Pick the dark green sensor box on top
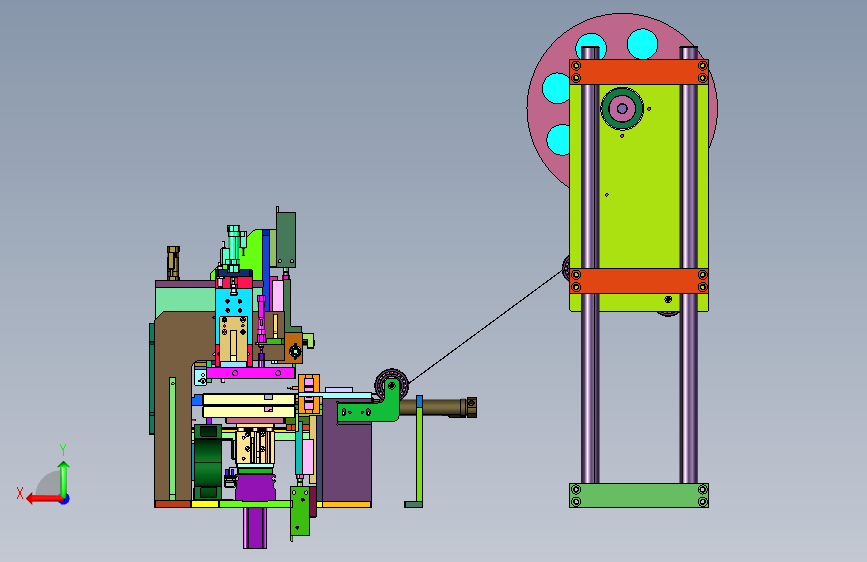The width and height of the screenshot is (867, 562). coord(286,239)
